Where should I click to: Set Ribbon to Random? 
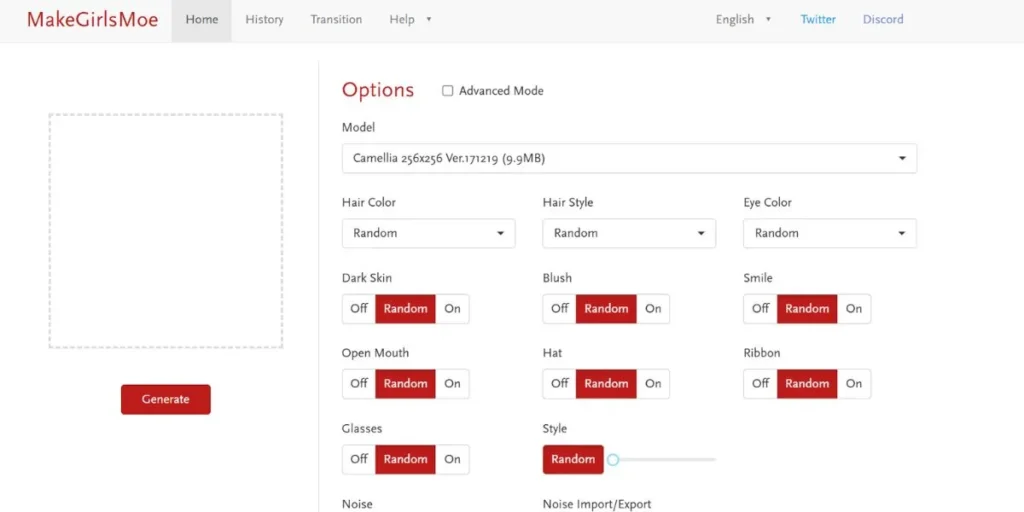[x=807, y=384]
